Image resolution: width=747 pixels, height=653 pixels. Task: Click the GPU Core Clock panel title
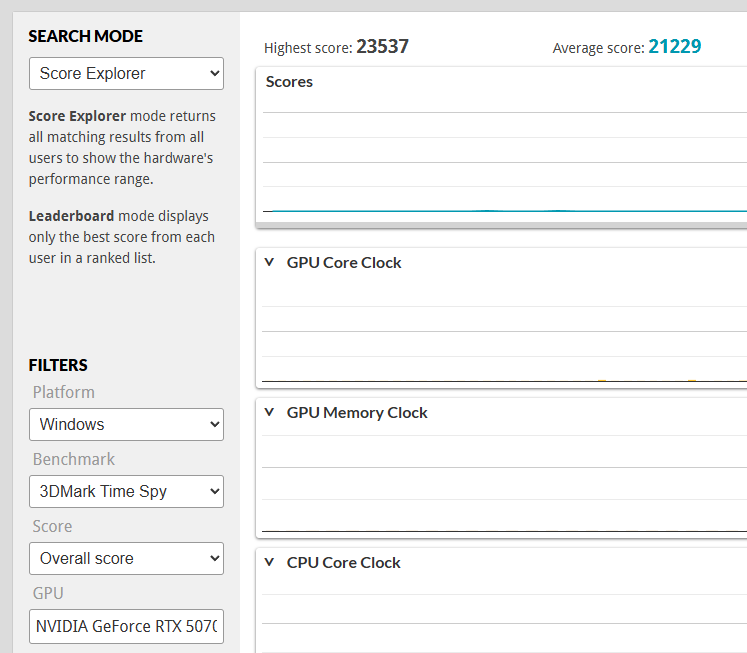coord(344,263)
